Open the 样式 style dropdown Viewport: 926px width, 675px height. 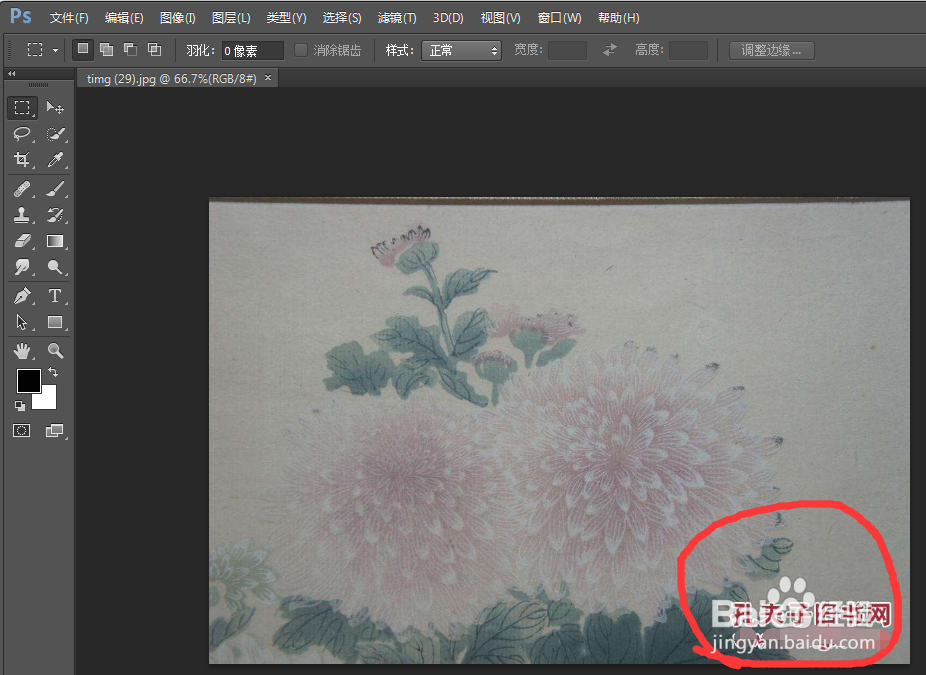pos(461,51)
